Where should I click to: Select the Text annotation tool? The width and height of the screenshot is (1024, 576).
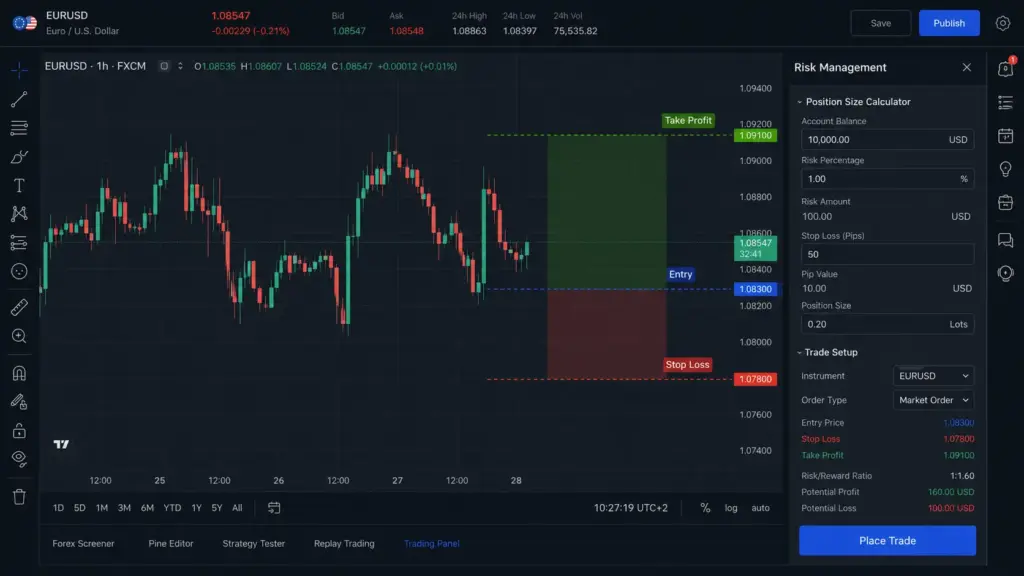pos(19,185)
